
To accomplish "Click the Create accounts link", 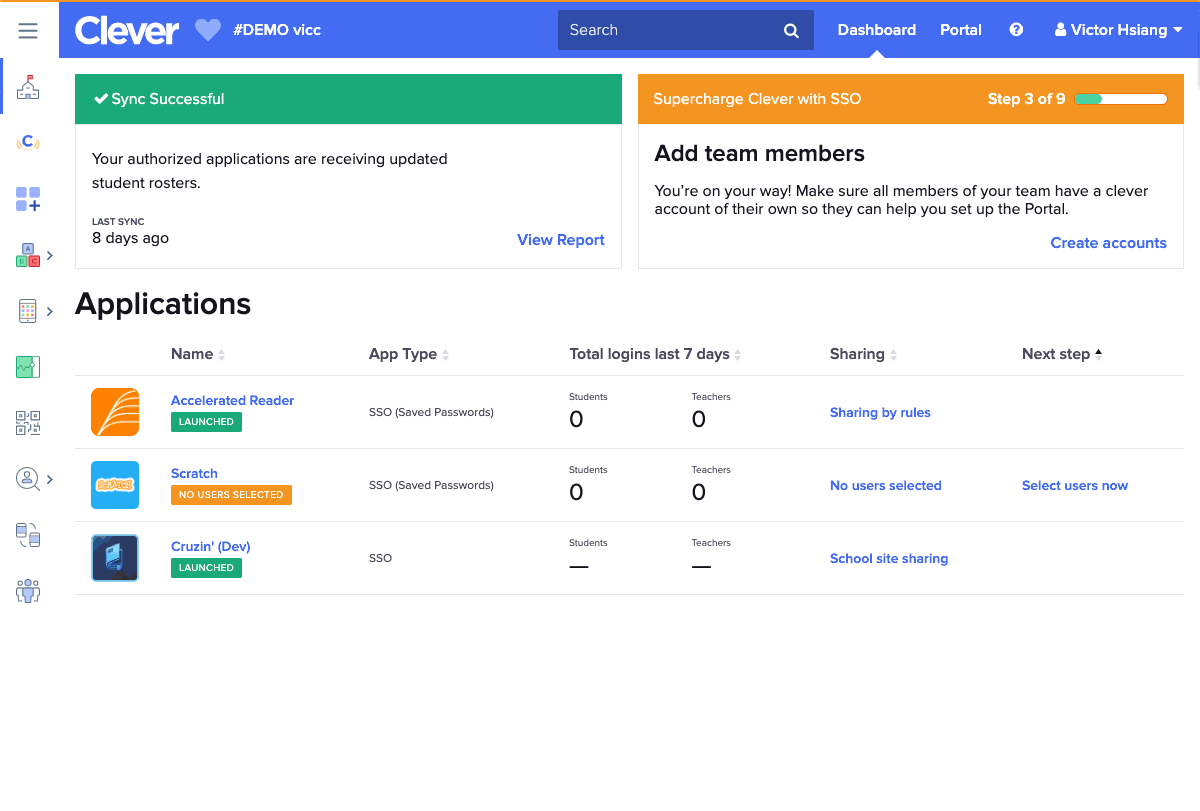I will point(1108,243).
